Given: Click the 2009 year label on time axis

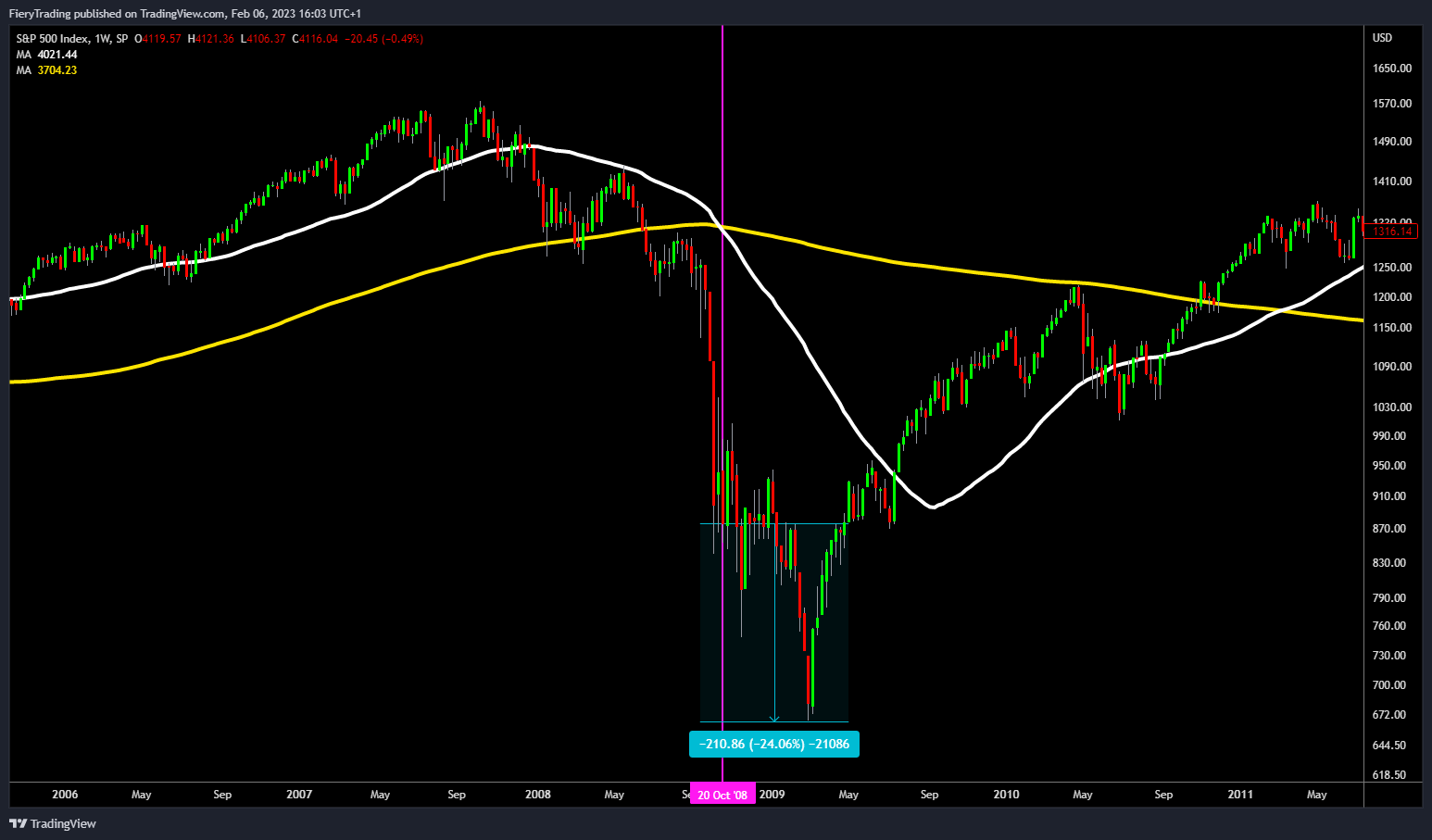Looking at the screenshot, I should (773, 795).
